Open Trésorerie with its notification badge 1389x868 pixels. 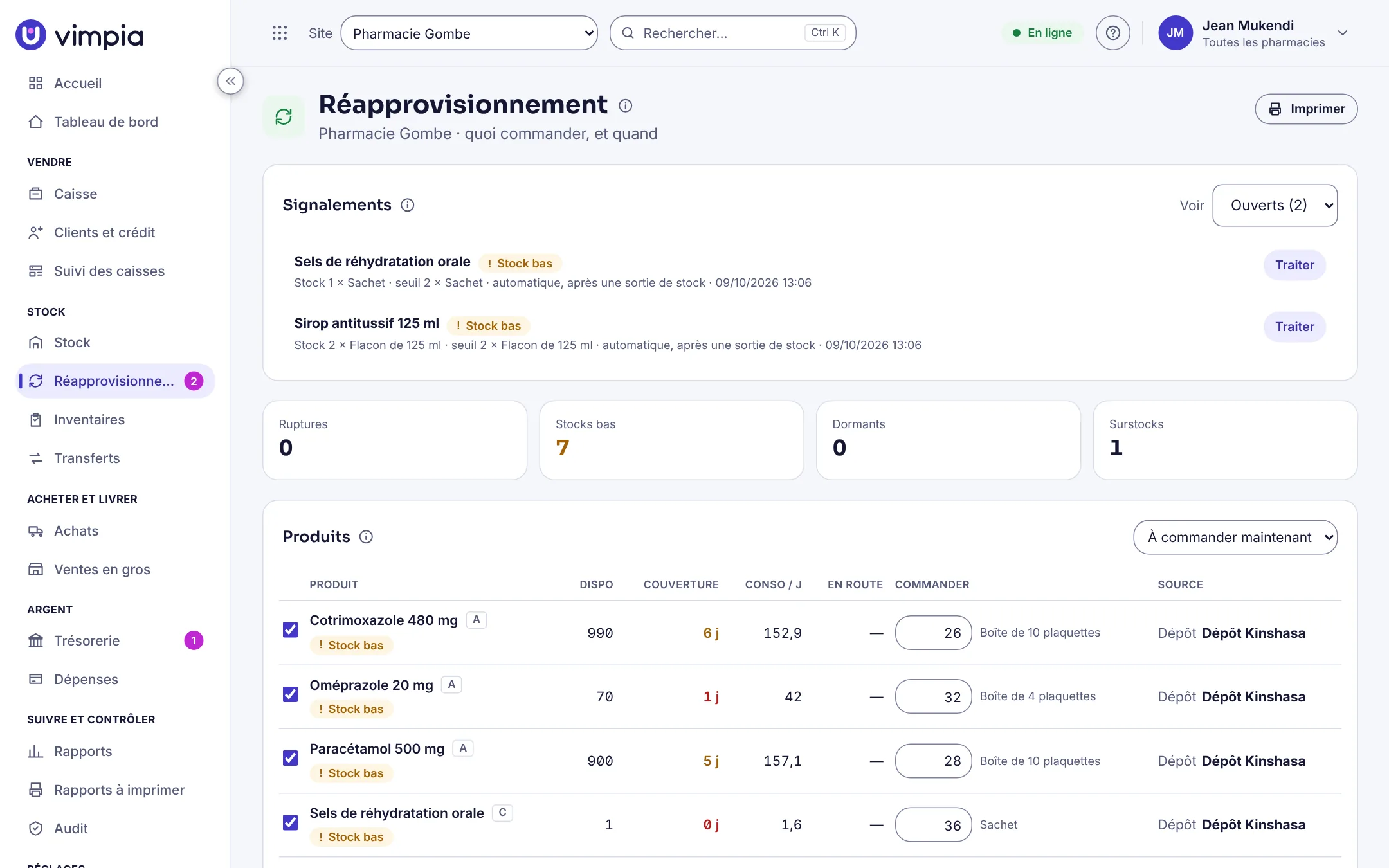pos(115,640)
